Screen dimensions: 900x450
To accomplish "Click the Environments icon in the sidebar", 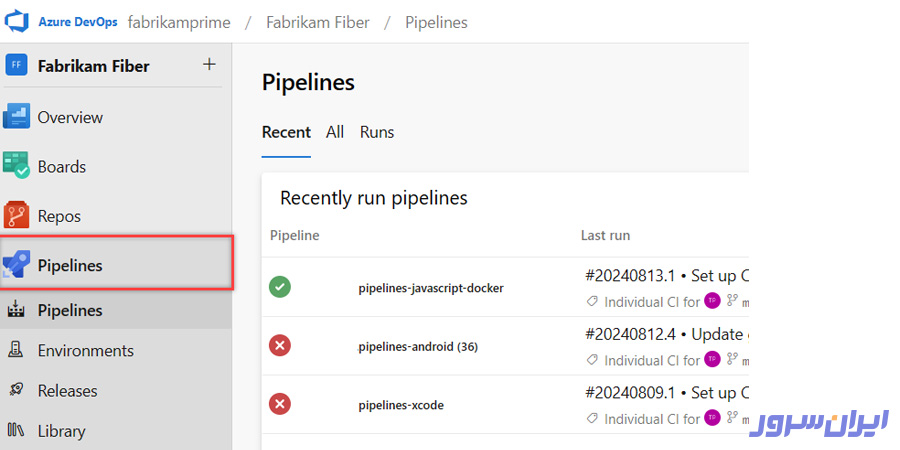I will [x=15, y=349].
